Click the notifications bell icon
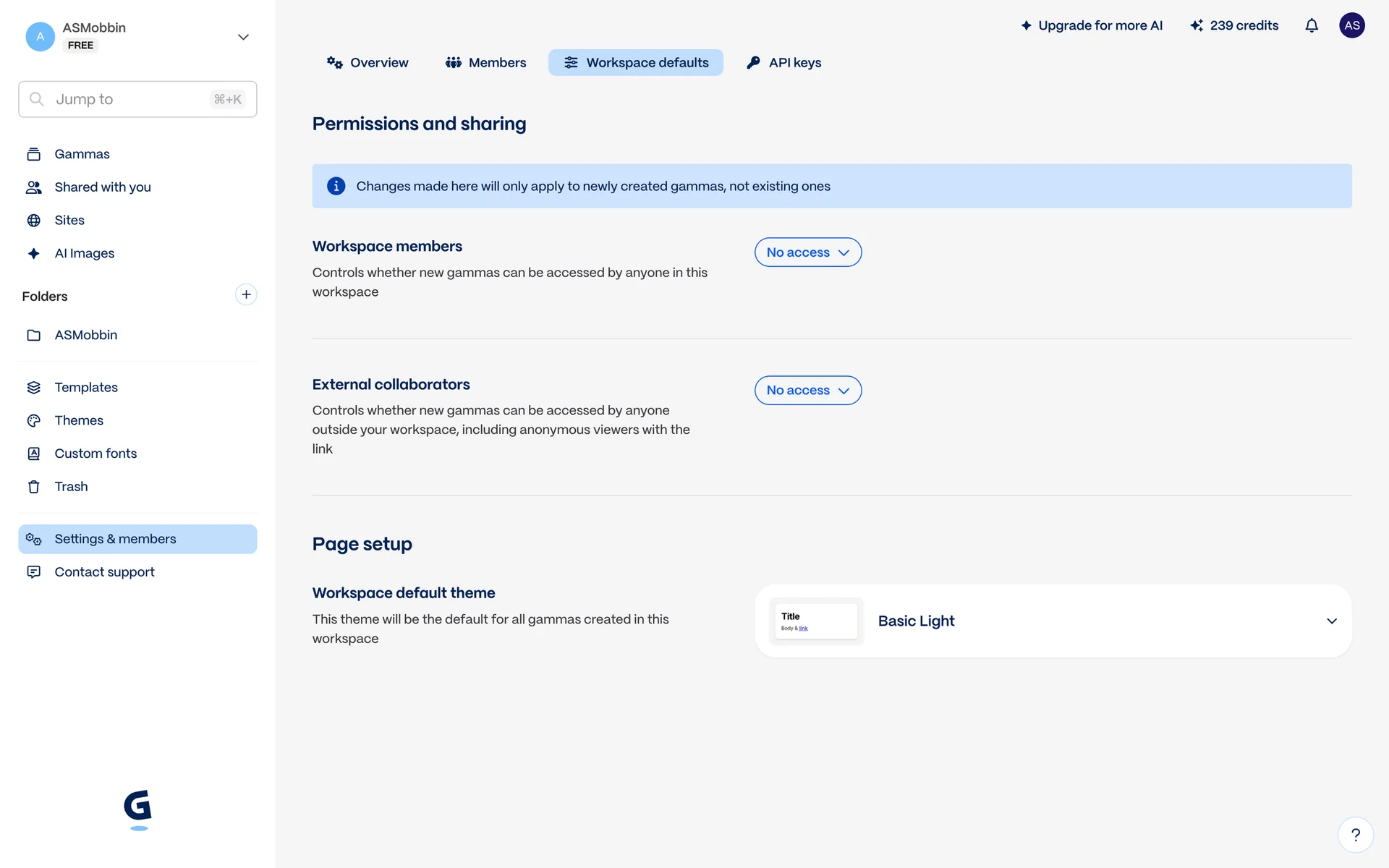The image size is (1389, 868). [x=1312, y=25]
